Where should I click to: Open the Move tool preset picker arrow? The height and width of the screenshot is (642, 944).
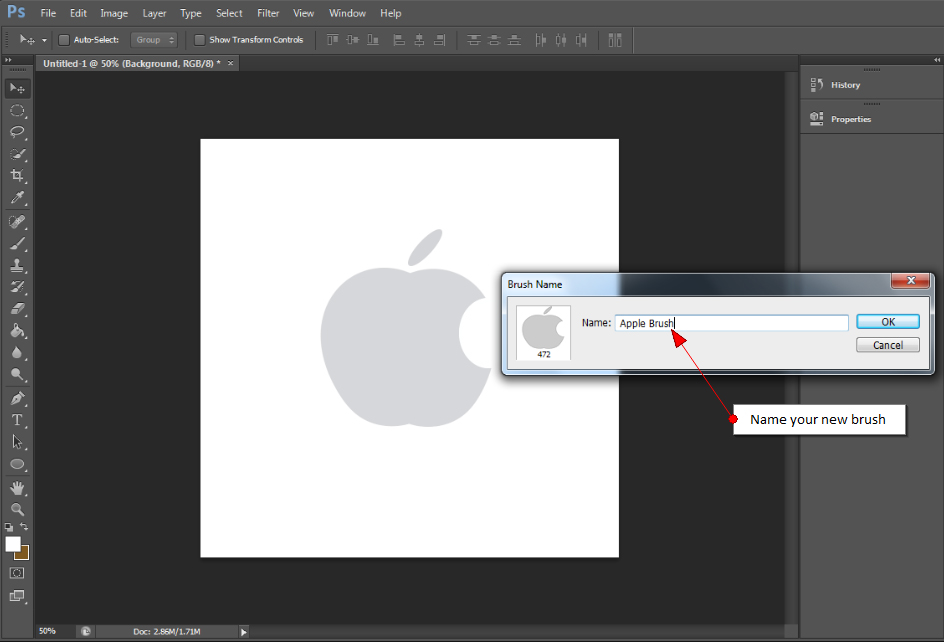coord(44,40)
